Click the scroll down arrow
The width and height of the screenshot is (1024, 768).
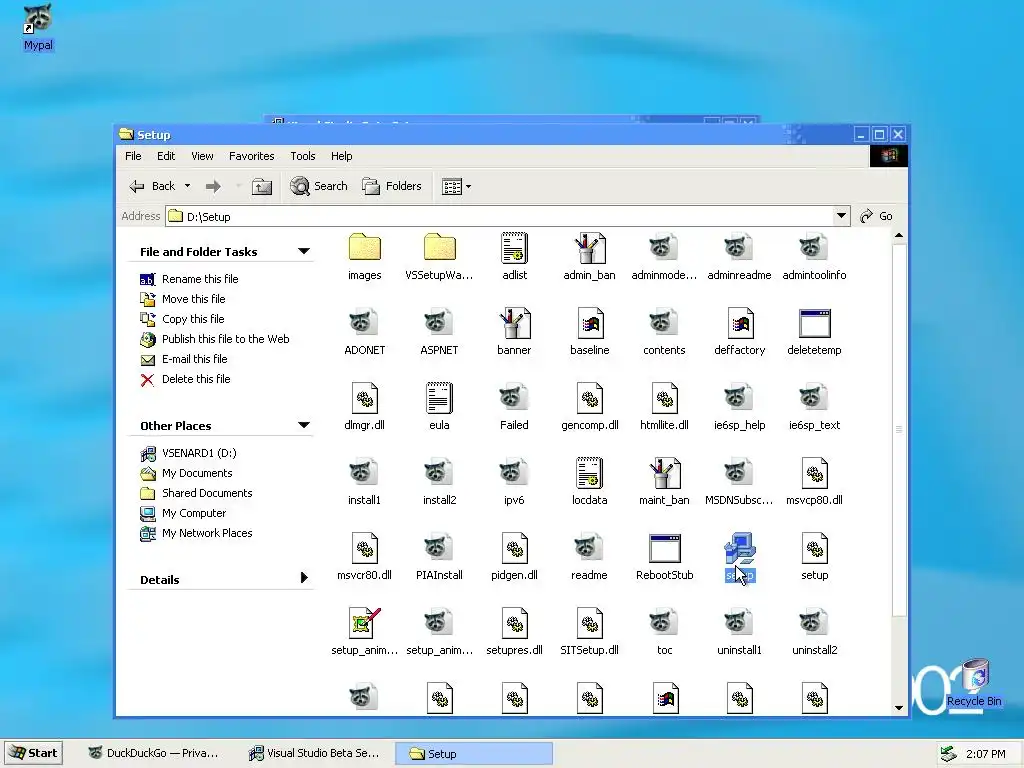pos(899,708)
